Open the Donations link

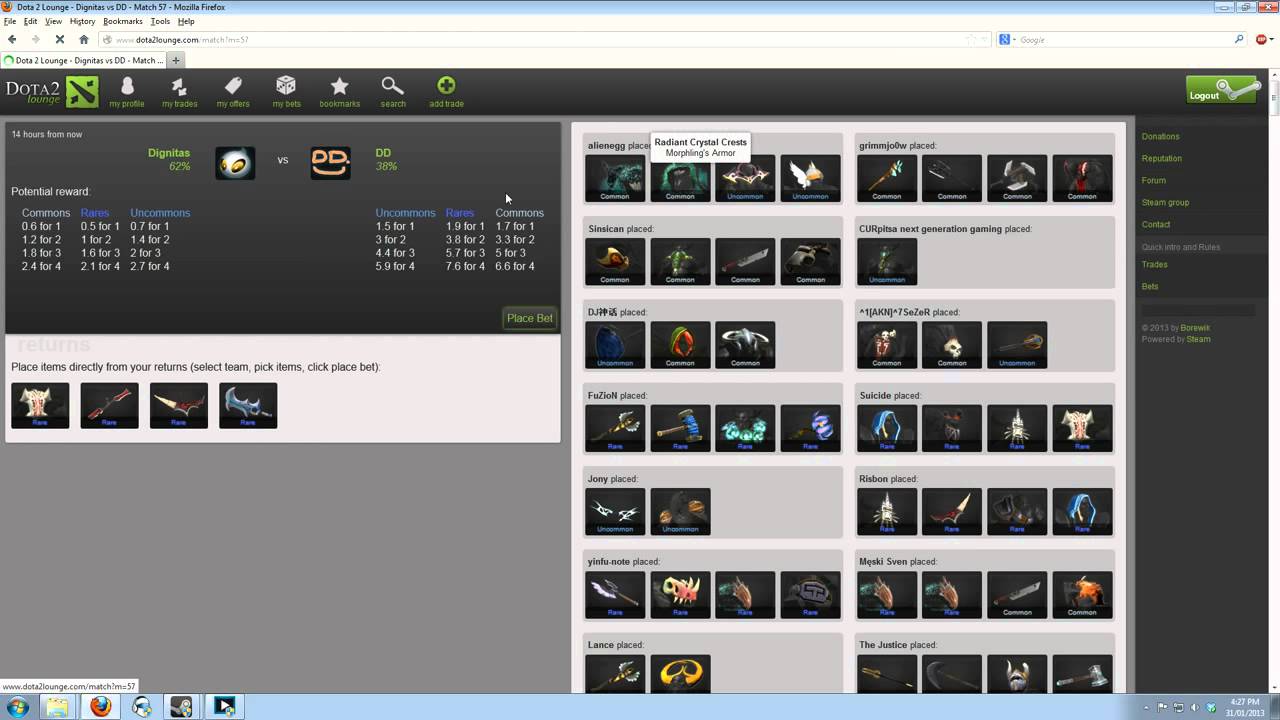[1160, 136]
